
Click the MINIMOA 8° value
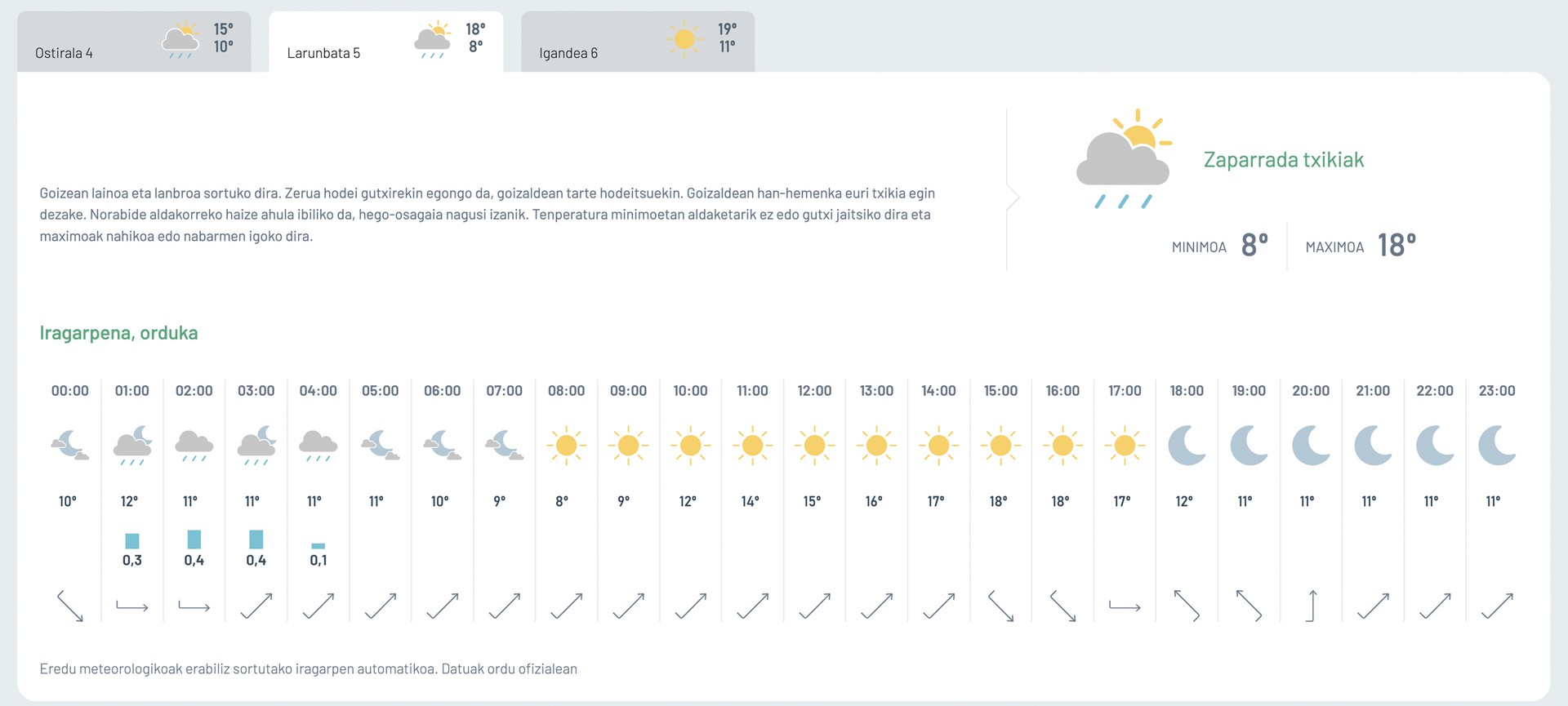pyautogui.click(x=1254, y=245)
